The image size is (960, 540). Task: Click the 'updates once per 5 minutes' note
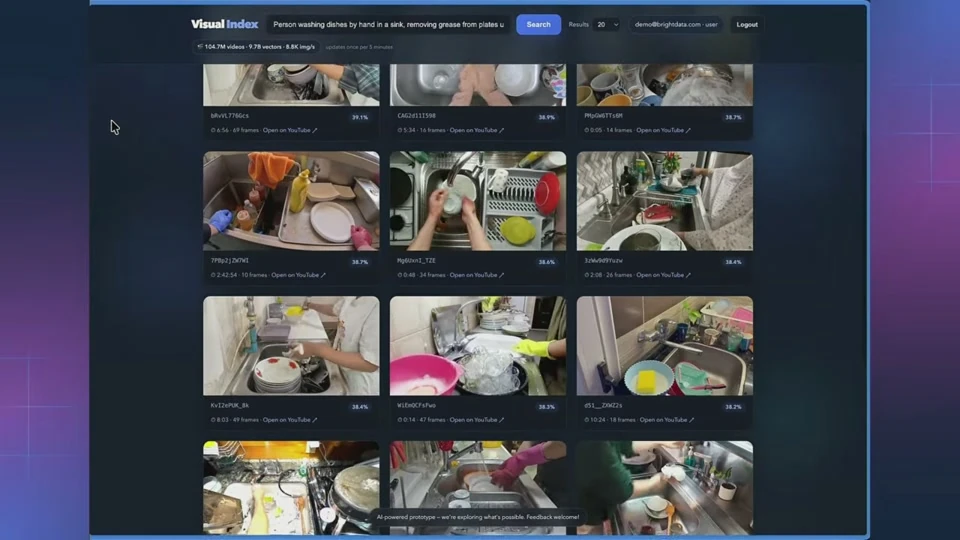click(x=359, y=47)
